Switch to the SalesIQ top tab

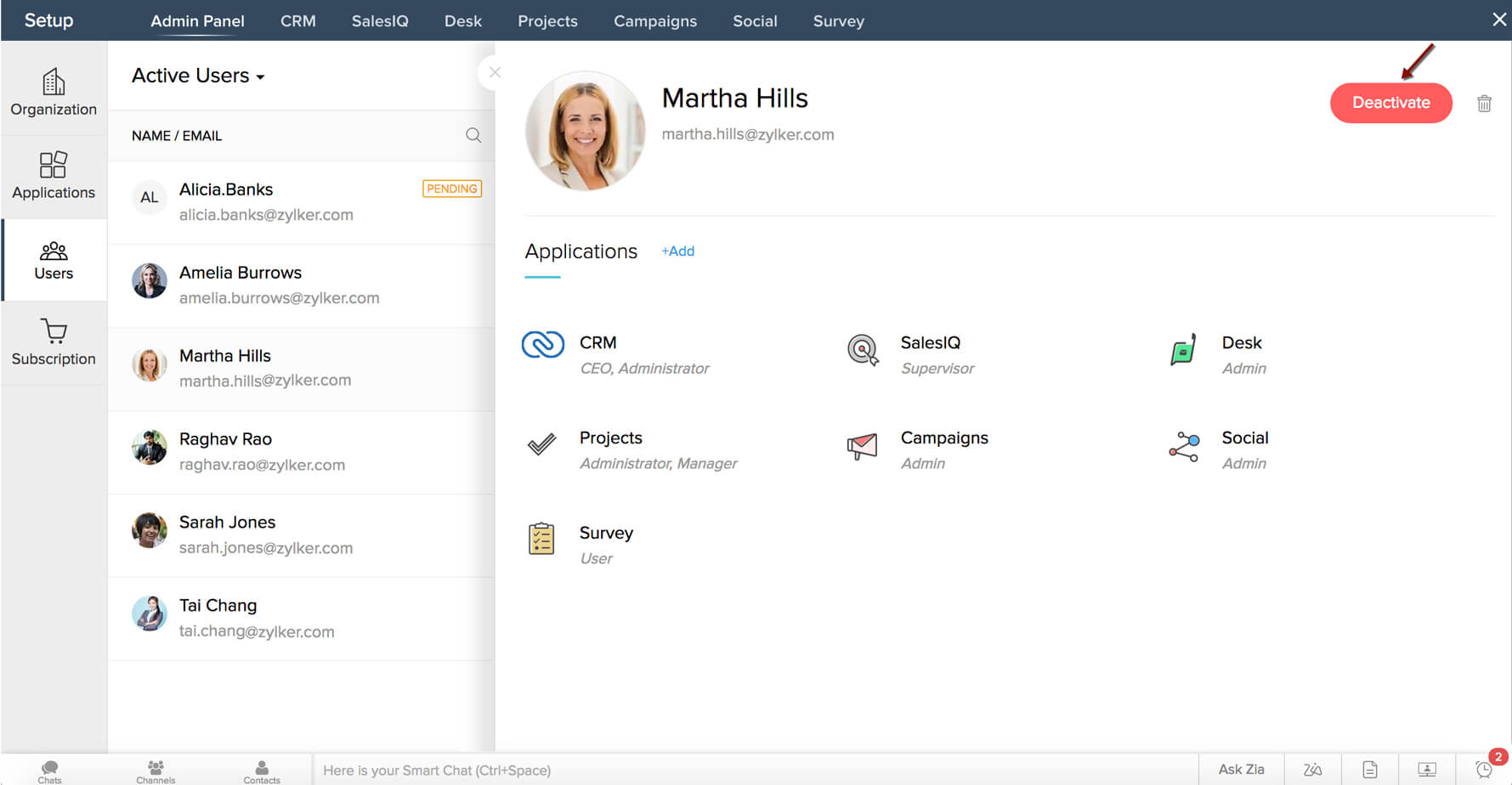click(x=380, y=21)
